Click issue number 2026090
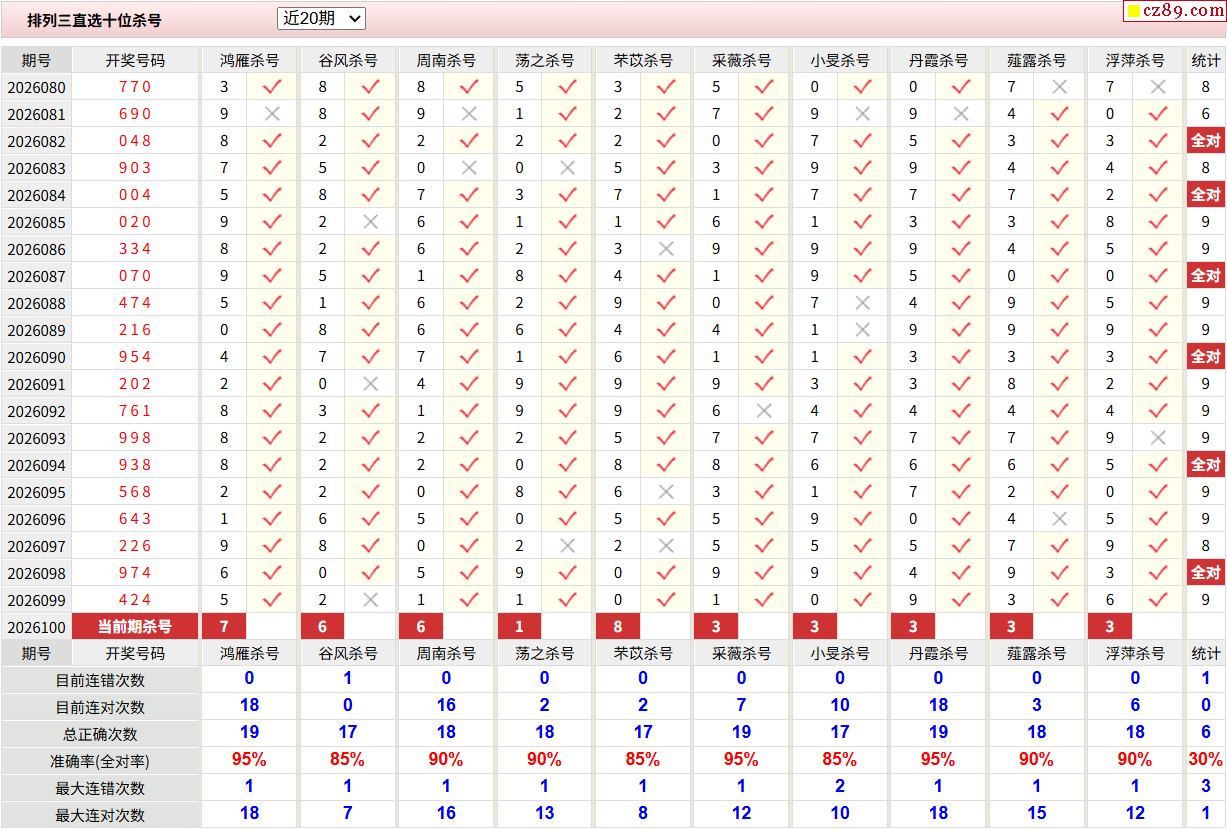Viewport: 1227px width, 830px height. [x=36, y=357]
